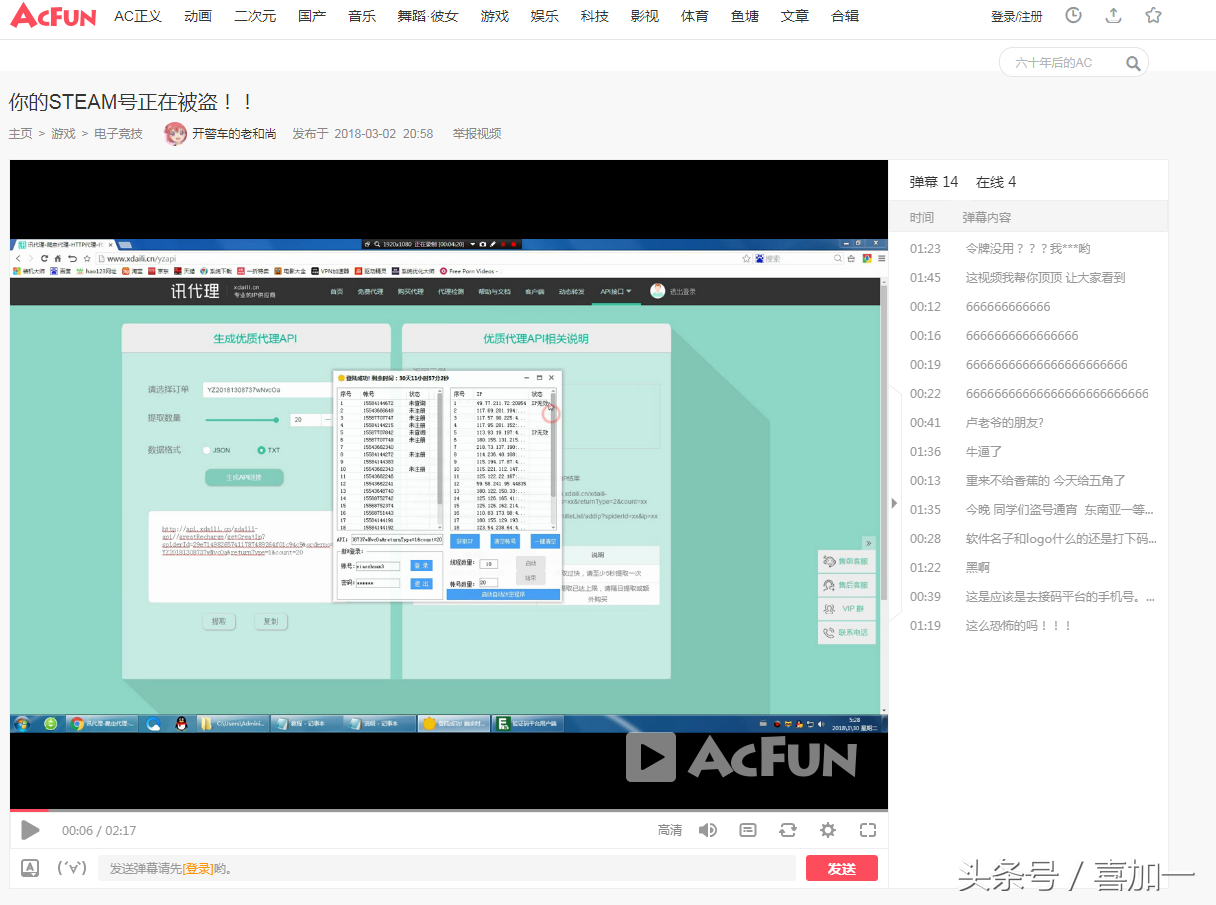Click the 登录 link in danmaku input
Screen dimensions: 1216x905
[x=197, y=869]
